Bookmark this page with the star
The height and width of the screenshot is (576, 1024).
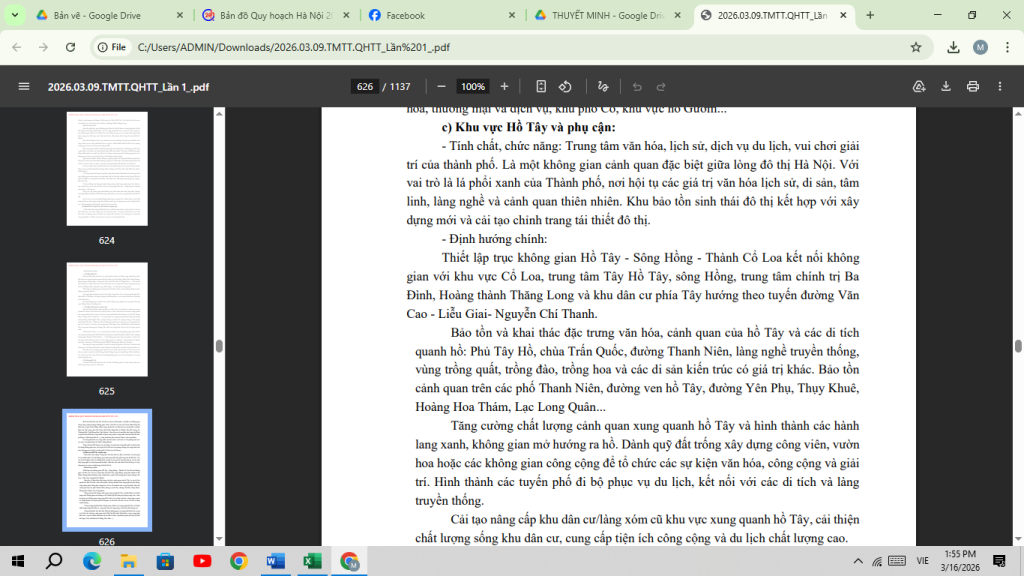point(916,47)
